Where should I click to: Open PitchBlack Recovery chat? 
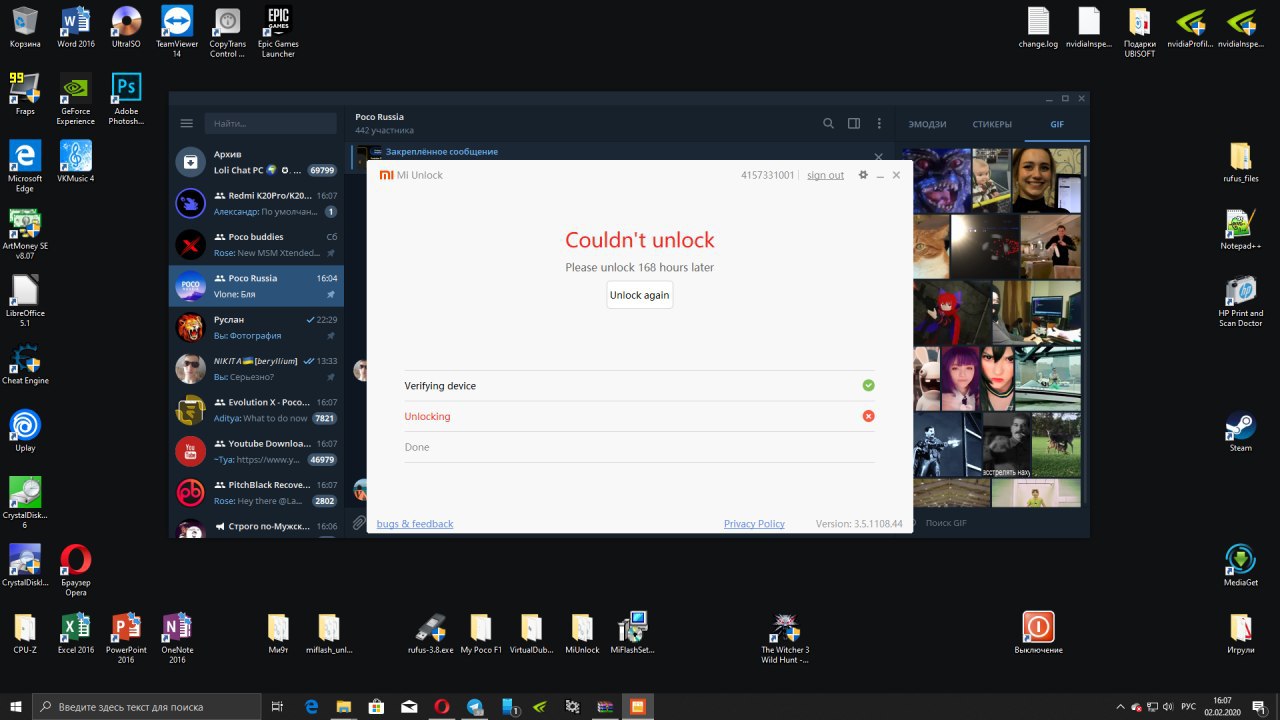(257, 492)
